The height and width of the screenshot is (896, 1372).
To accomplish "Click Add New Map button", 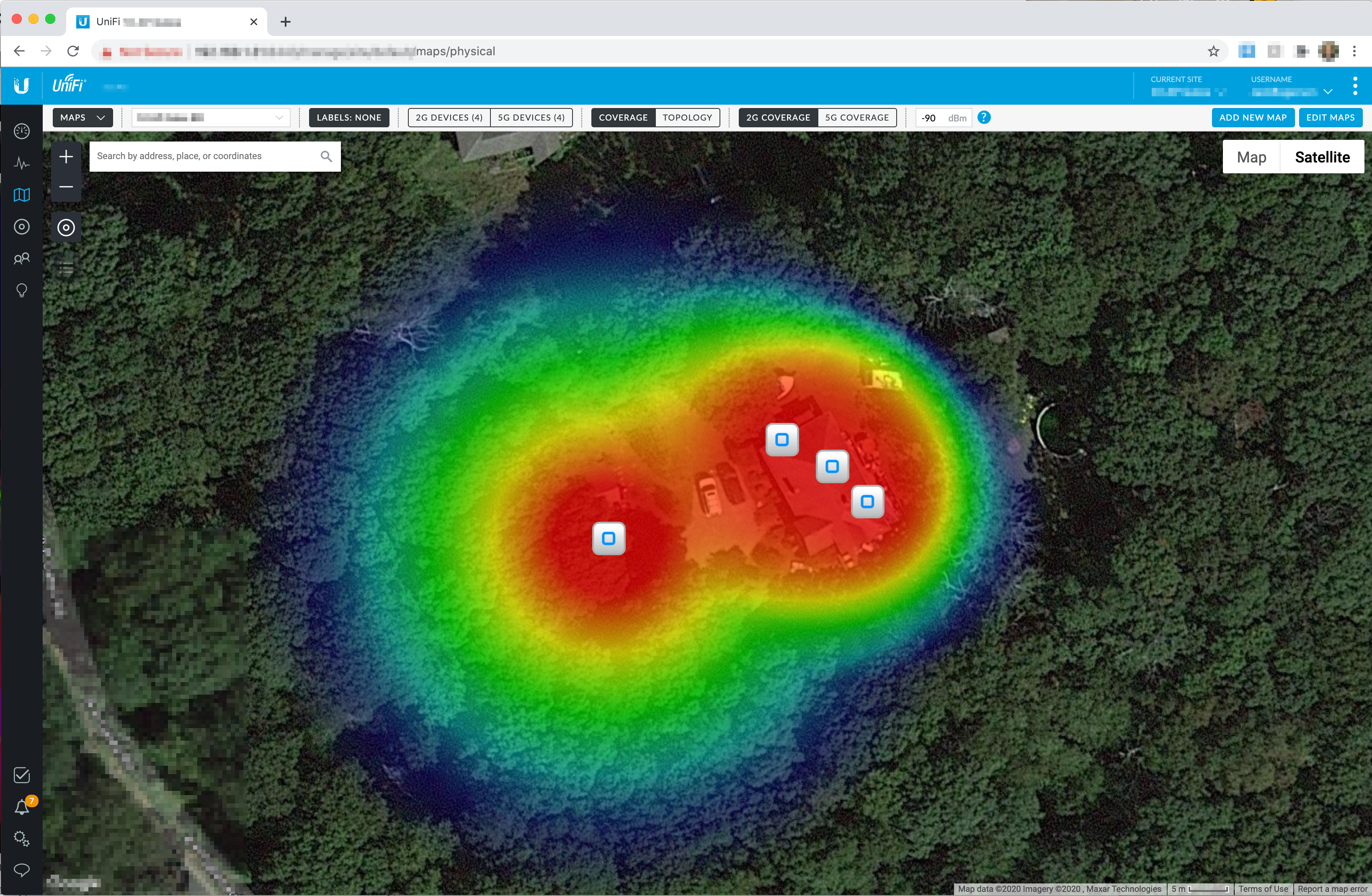I will [x=1253, y=118].
